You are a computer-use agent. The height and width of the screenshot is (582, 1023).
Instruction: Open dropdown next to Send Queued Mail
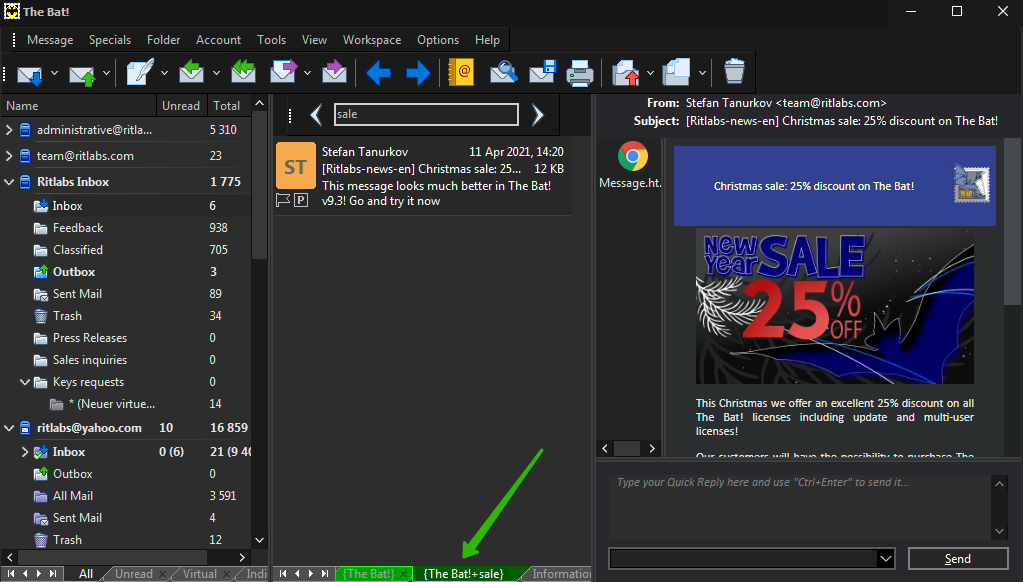click(x=106, y=73)
